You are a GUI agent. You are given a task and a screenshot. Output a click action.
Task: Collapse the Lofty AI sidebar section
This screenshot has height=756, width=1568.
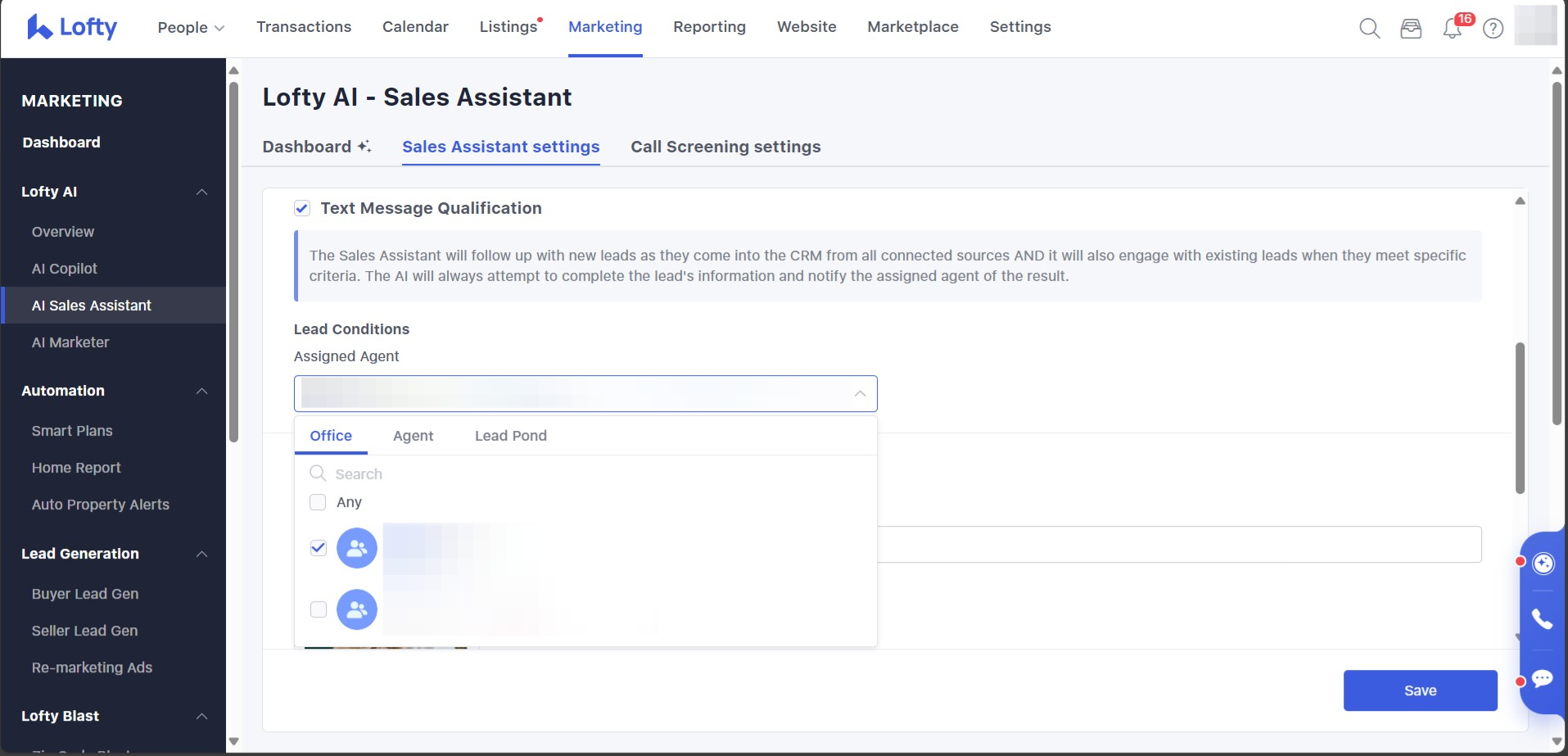click(201, 192)
